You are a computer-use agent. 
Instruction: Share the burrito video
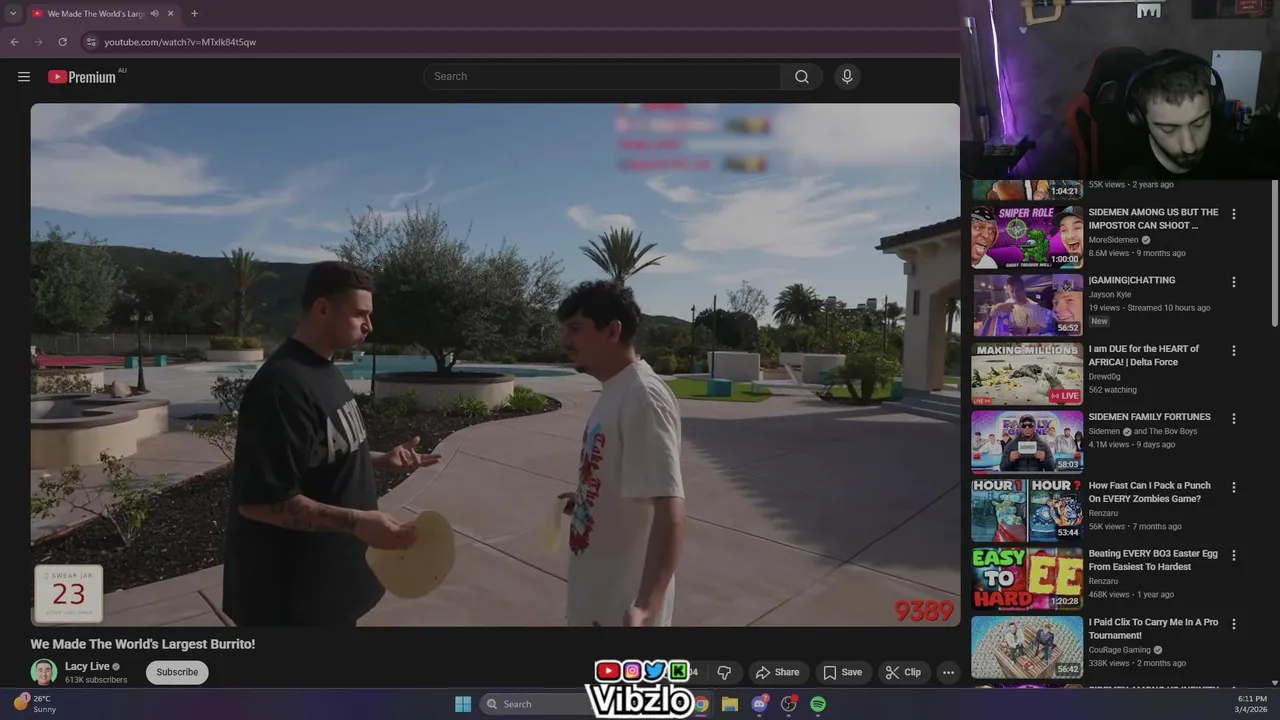point(777,672)
